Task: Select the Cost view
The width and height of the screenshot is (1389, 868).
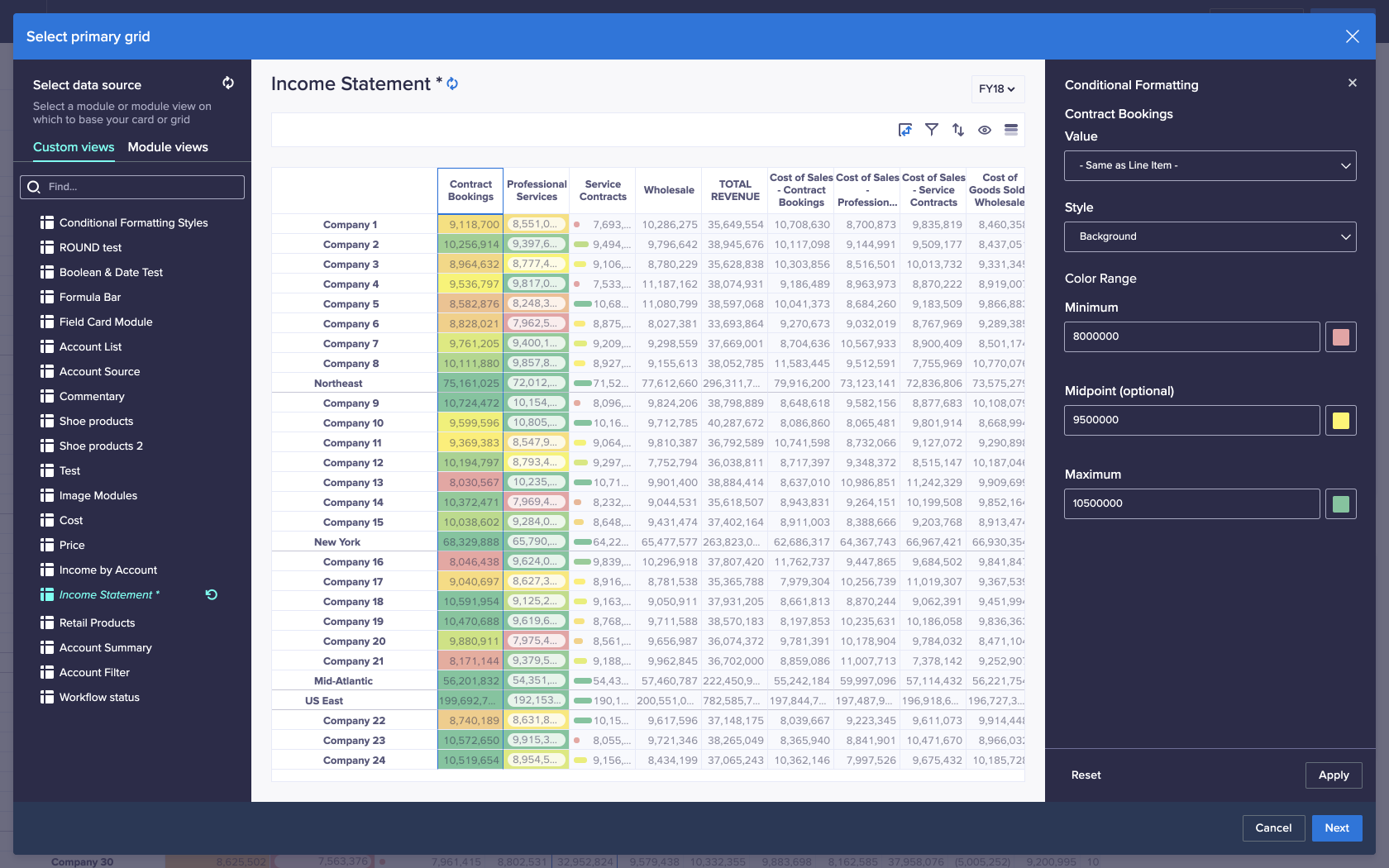Action: tap(71, 520)
